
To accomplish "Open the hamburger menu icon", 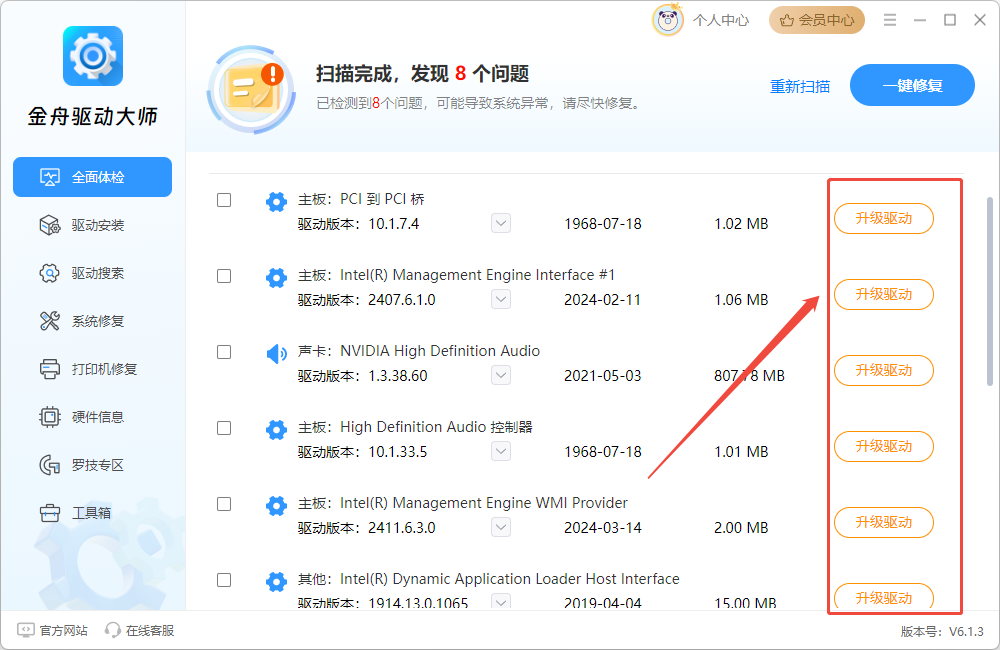I will point(890,20).
